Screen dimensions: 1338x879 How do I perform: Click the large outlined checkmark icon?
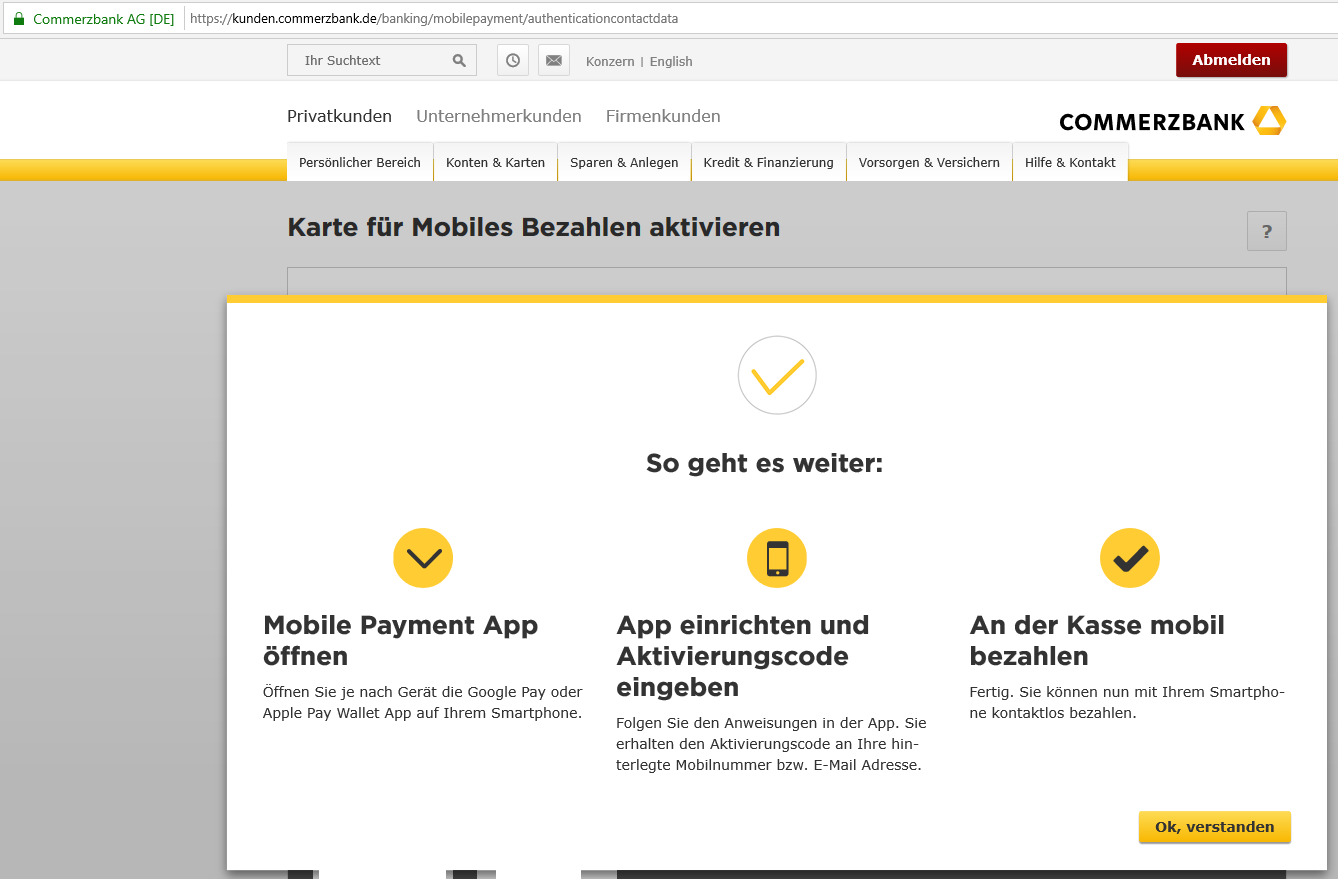pos(777,375)
